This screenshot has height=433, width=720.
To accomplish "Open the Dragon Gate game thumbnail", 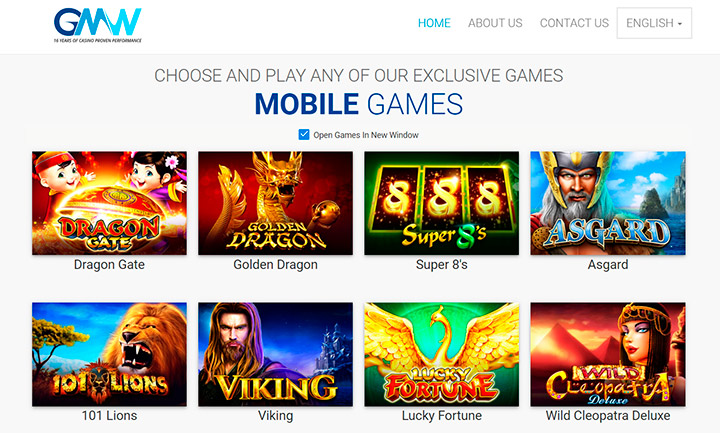I will click(x=109, y=203).
